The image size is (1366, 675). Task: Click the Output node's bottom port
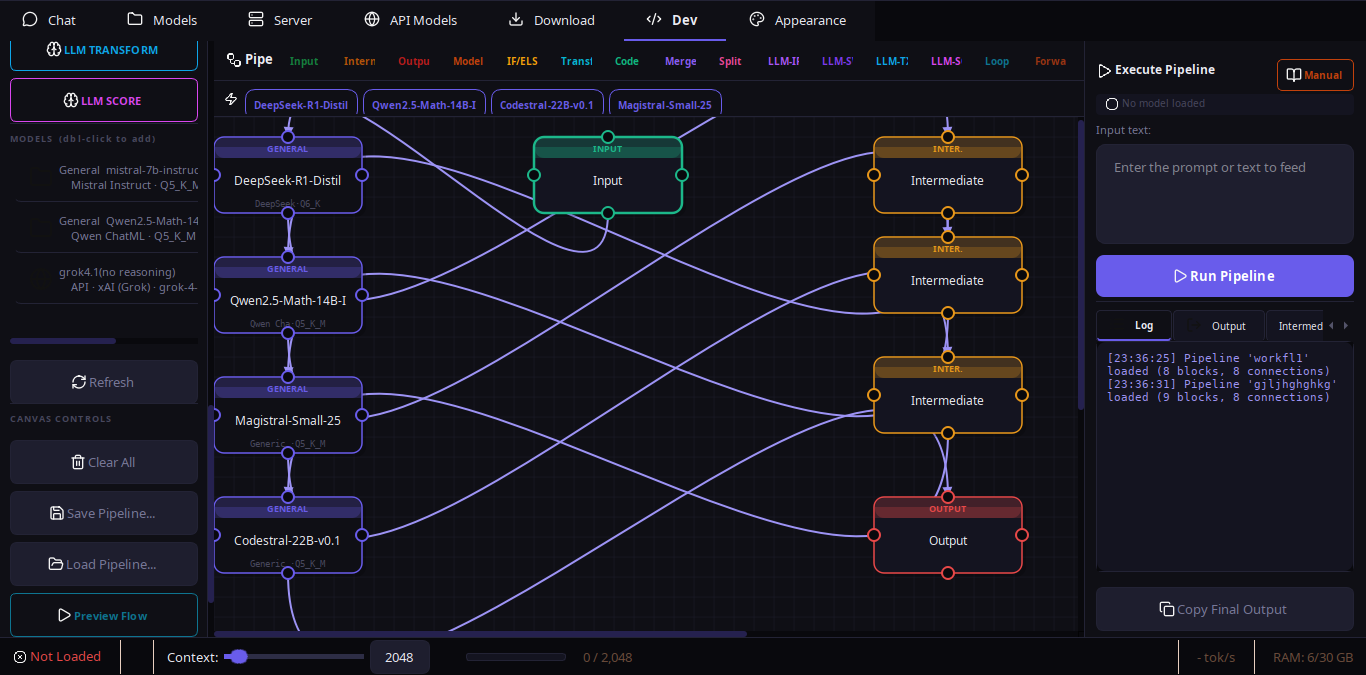[x=948, y=573]
